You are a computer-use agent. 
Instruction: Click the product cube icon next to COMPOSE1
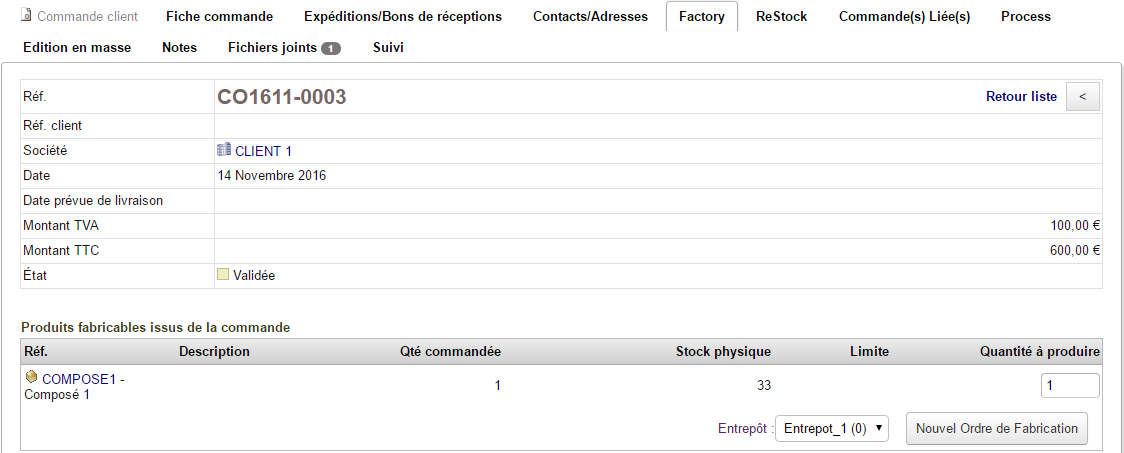click(31, 377)
